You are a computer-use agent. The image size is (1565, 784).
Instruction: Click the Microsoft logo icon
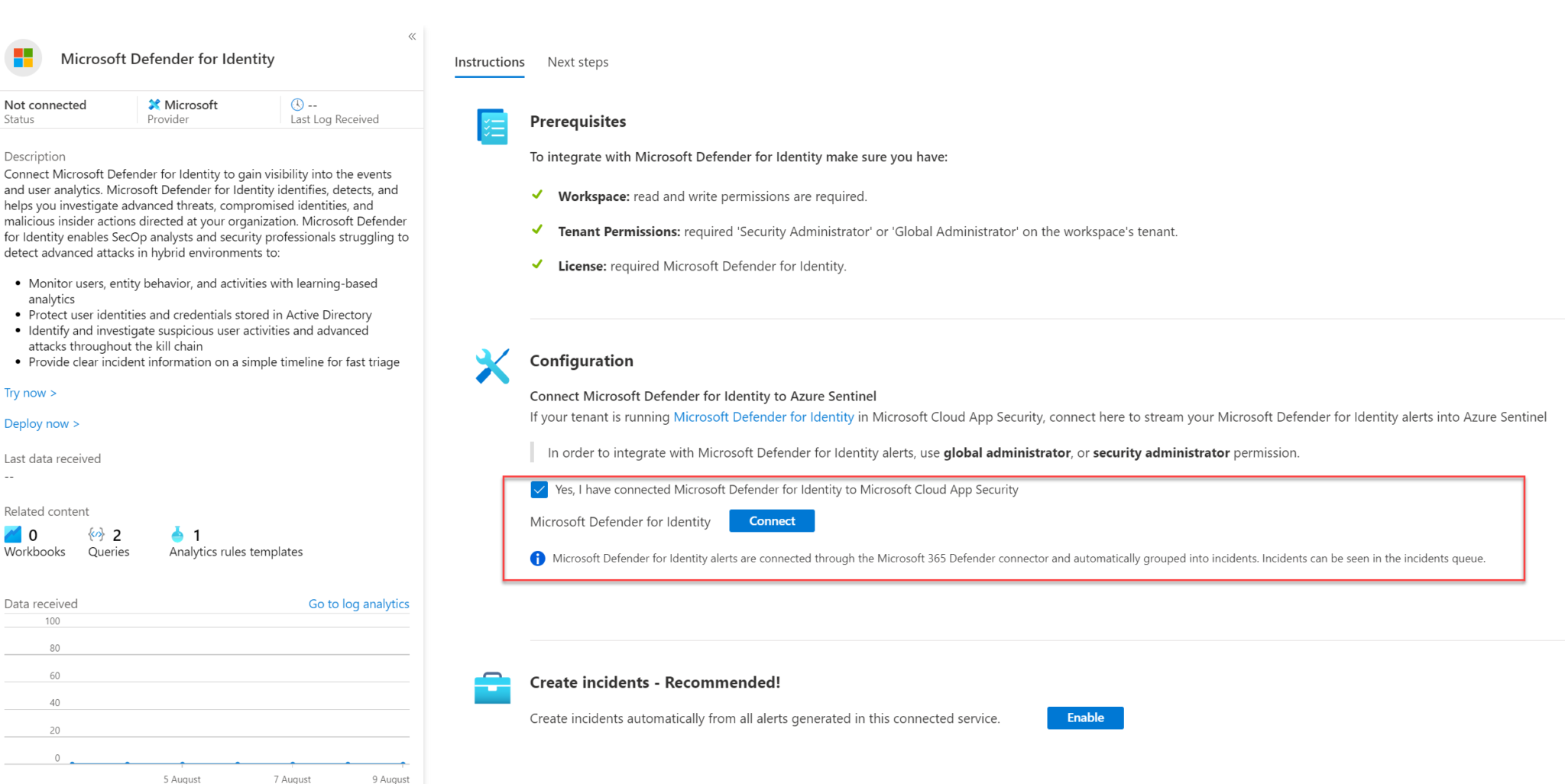click(24, 58)
